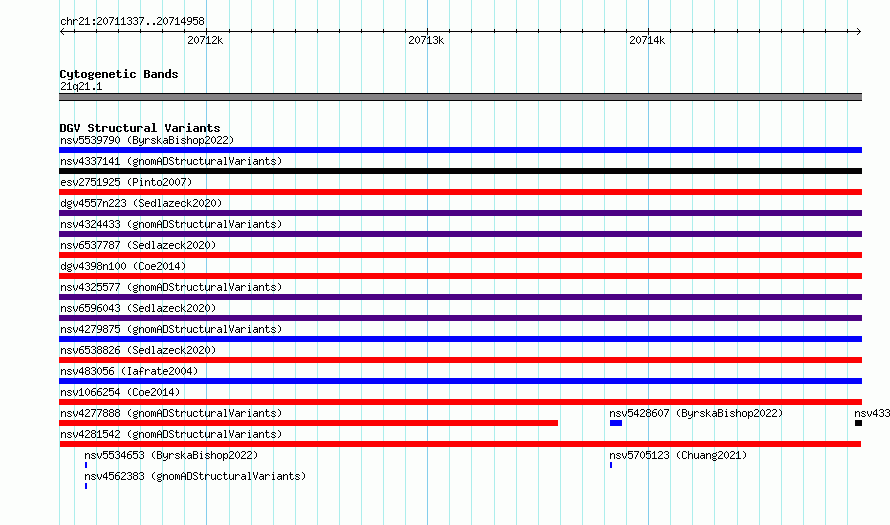Viewport: 890px width, 525px height.
Task: Click the nsv483056 (Iafrate2004) label
Action: point(129,371)
